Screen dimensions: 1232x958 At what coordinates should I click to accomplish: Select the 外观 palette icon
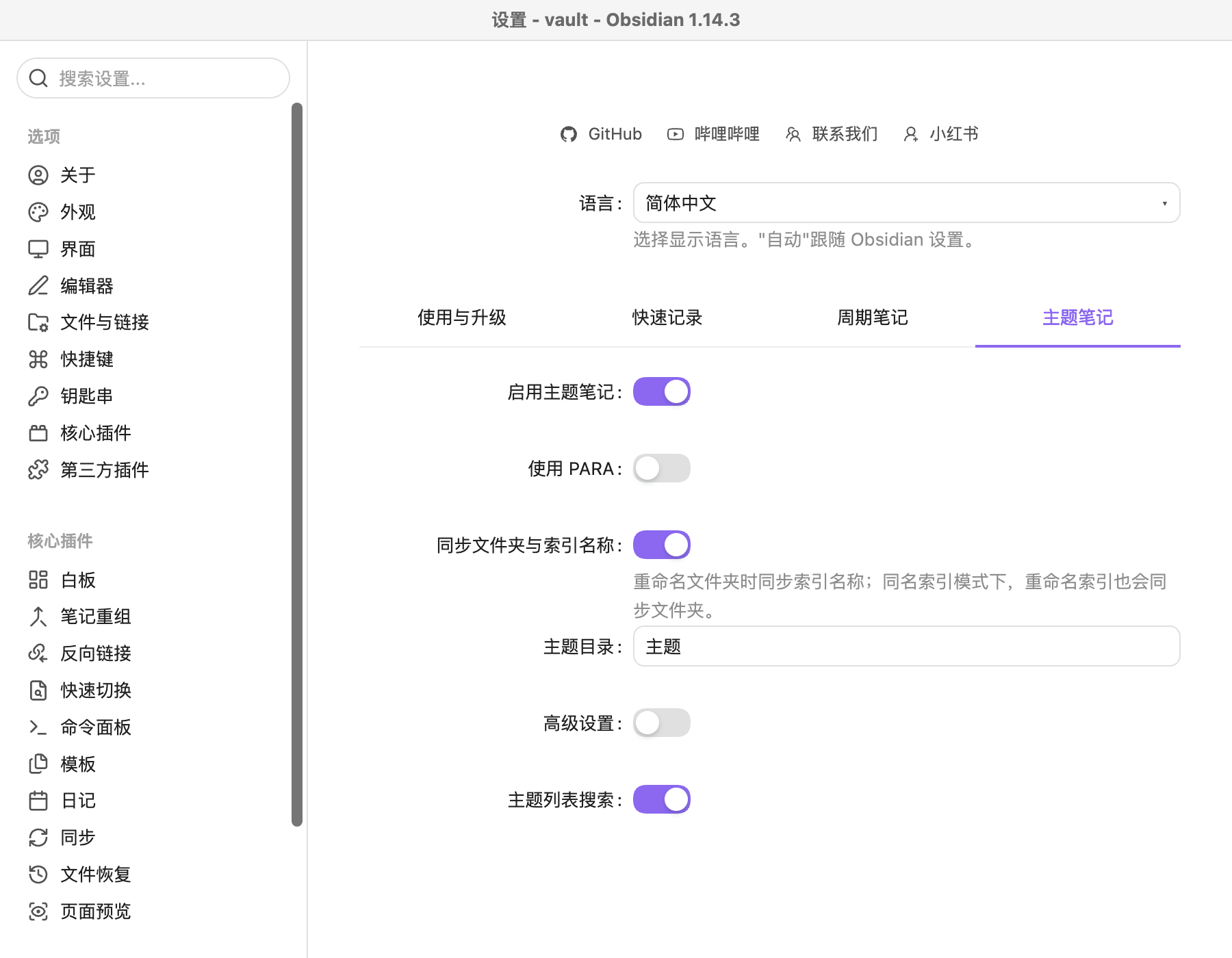point(38,212)
